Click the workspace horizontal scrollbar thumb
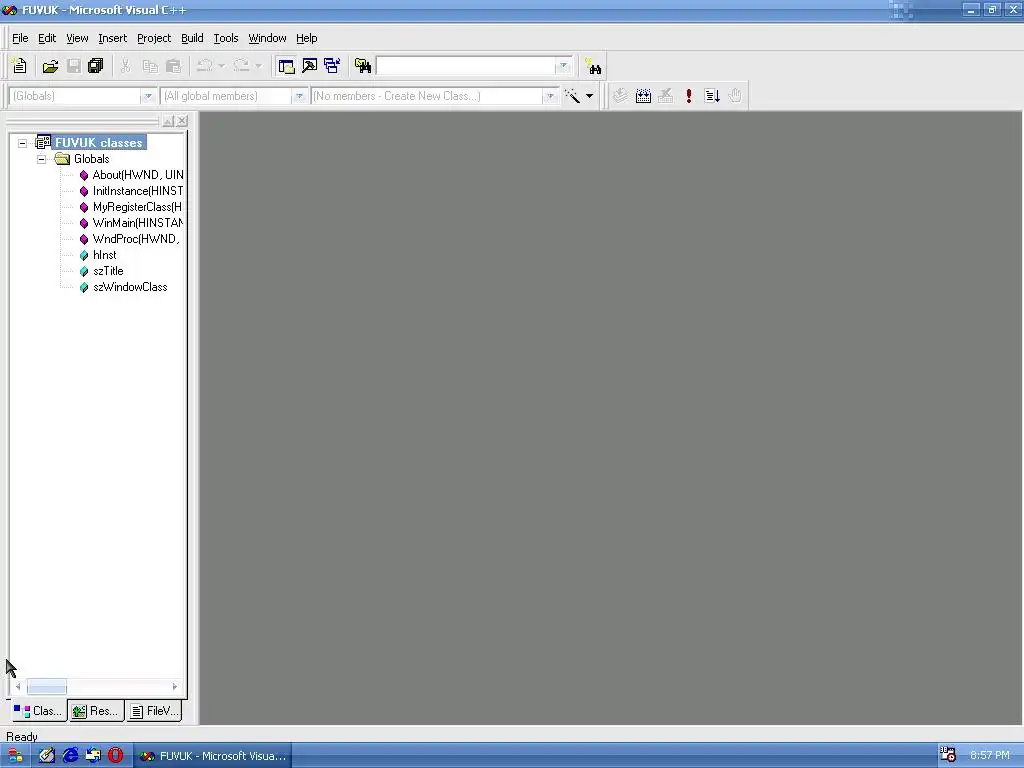The image size is (1024, 768). click(x=46, y=687)
